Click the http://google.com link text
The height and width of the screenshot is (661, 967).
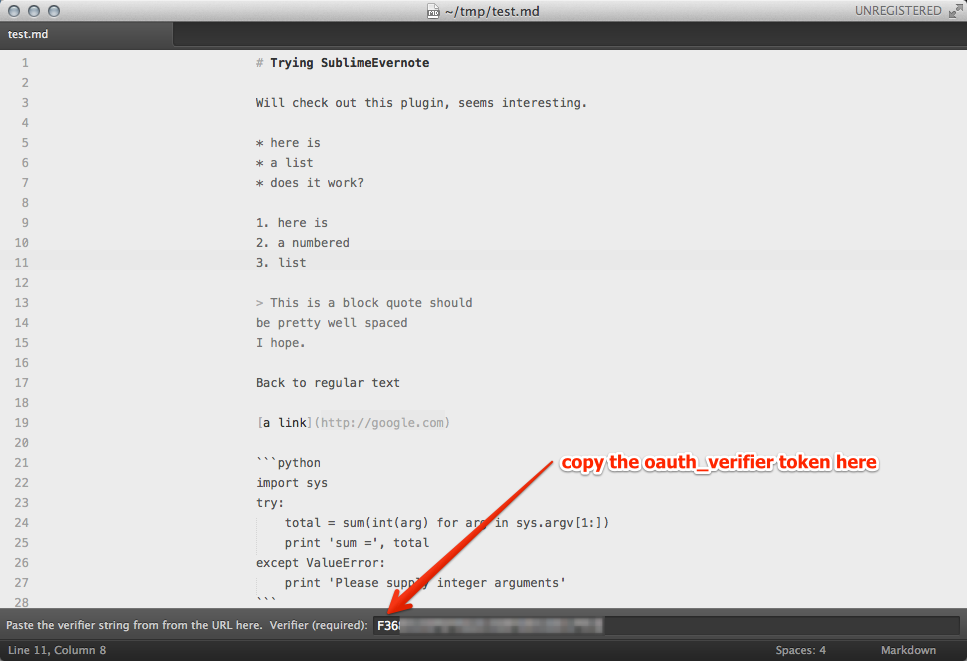382,422
